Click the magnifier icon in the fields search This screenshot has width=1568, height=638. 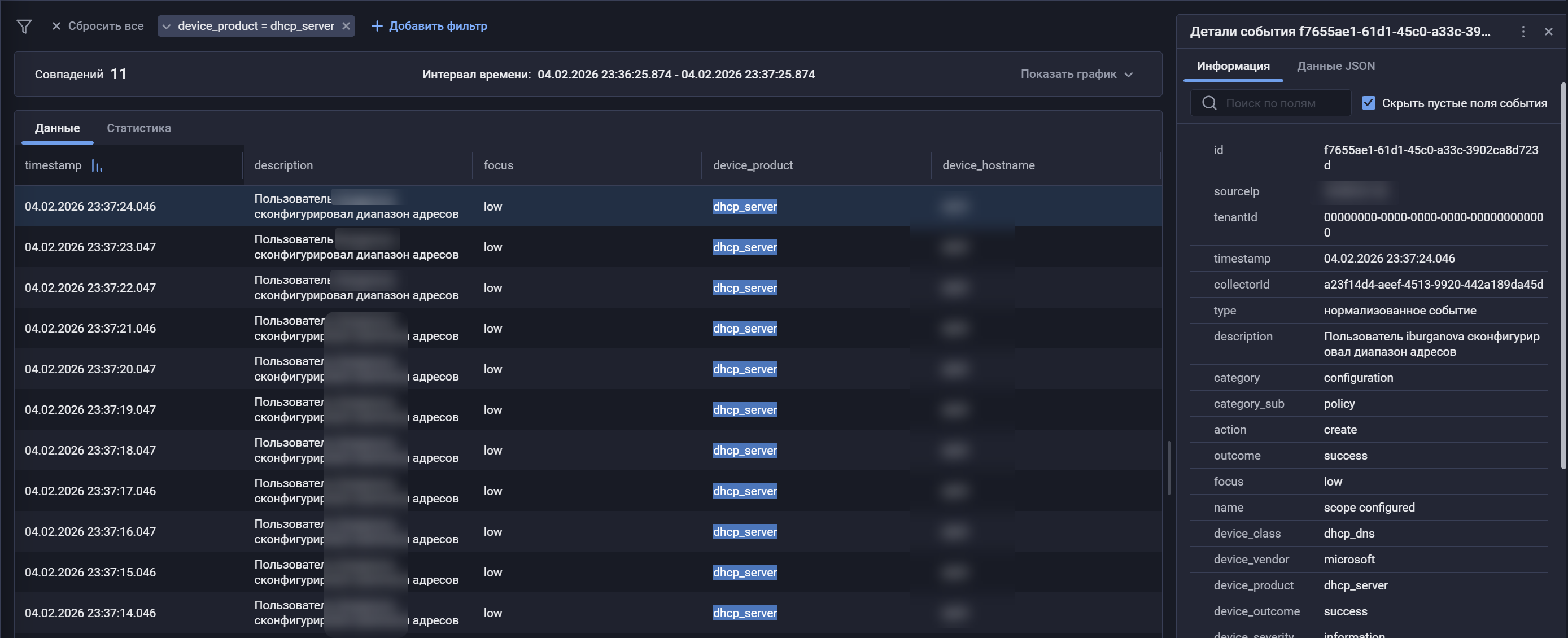(x=1209, y=102)
